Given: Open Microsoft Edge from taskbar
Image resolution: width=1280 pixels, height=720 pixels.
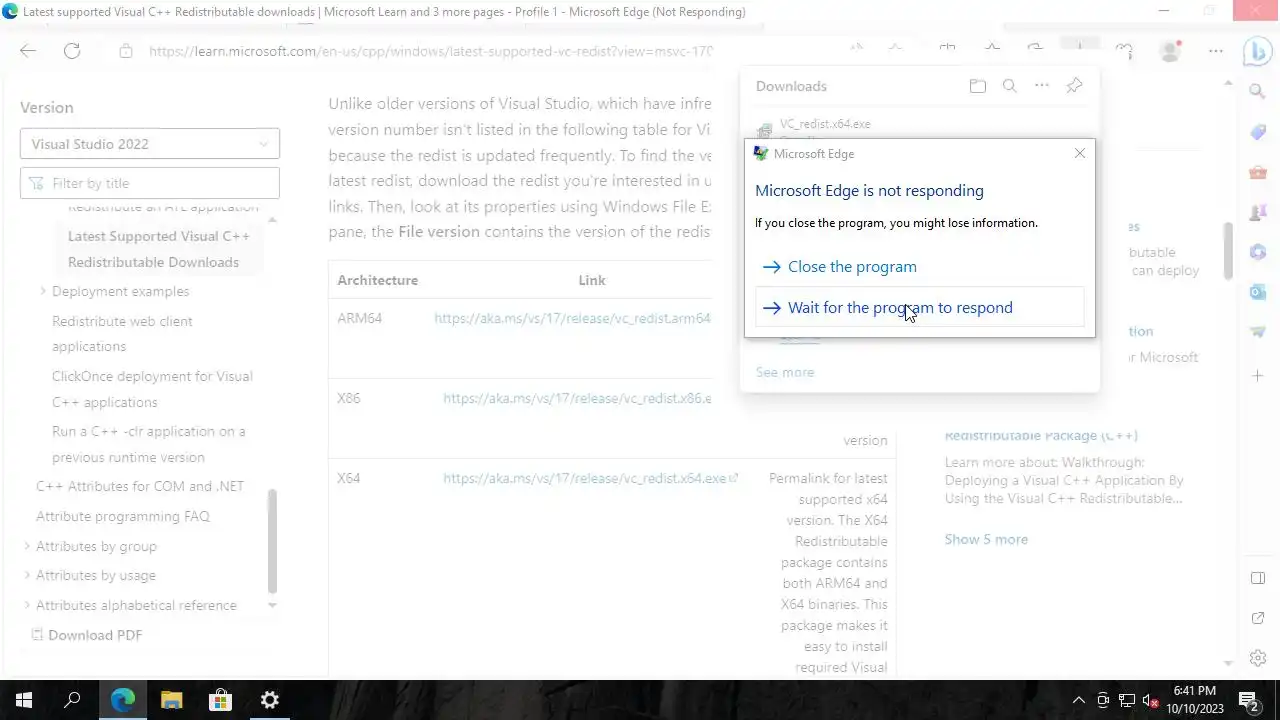Looking at the screenshot, I should pos(122,700).
